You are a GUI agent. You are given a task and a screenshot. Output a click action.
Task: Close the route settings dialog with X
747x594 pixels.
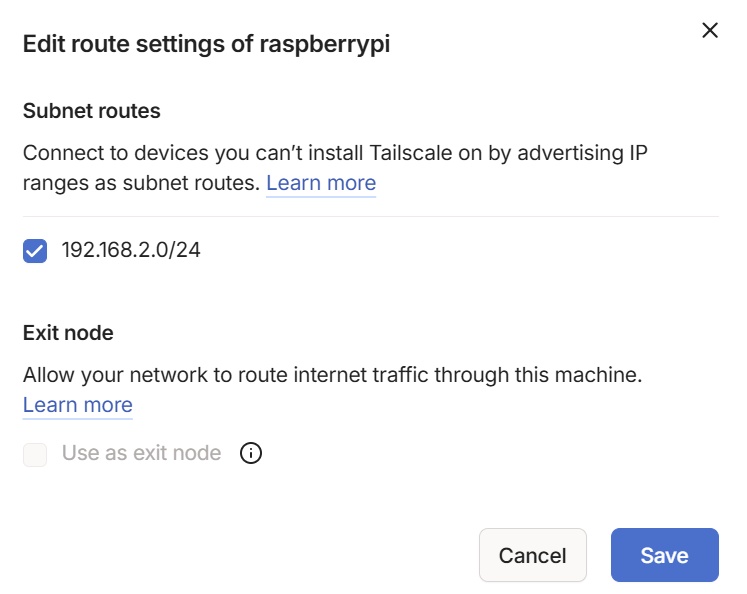pos(710,30)
